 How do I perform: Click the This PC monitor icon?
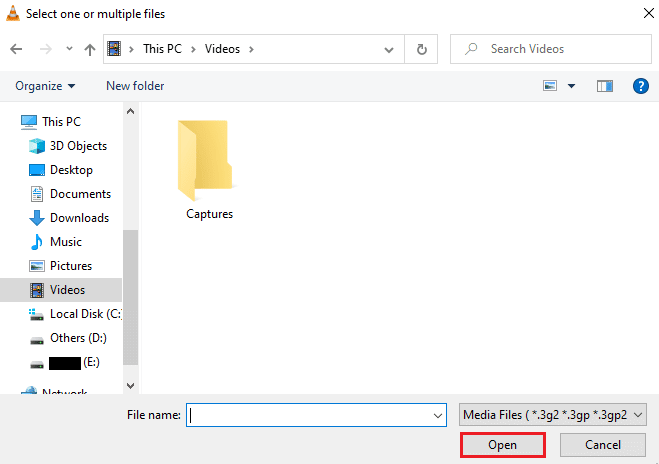coord(29,122)
